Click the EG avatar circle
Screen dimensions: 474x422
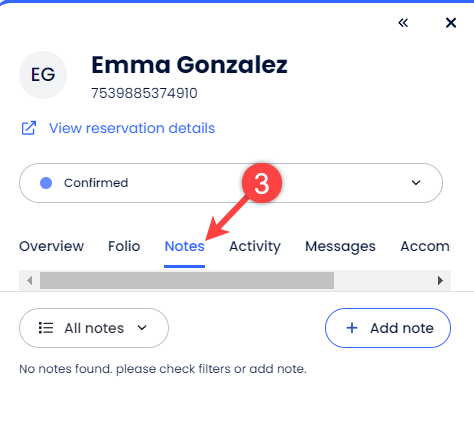click(x=43, y=75)
